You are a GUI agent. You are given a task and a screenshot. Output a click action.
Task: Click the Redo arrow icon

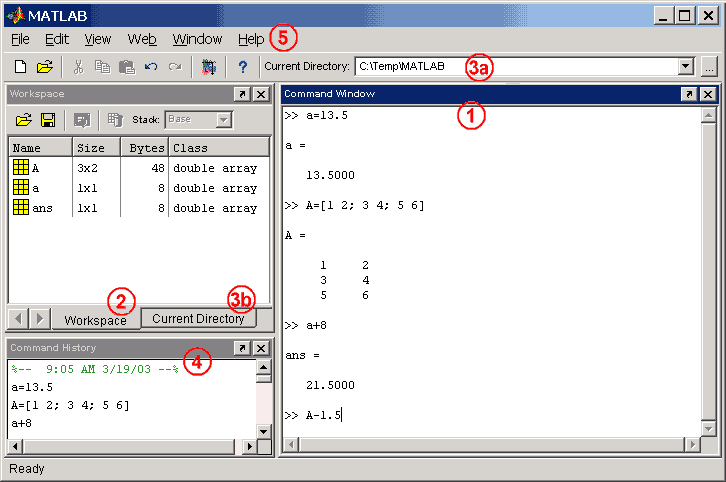[x=175, y=67]
